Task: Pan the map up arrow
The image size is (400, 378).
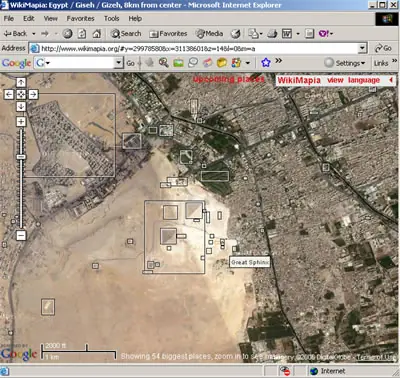Action: (x=21, y=82)
